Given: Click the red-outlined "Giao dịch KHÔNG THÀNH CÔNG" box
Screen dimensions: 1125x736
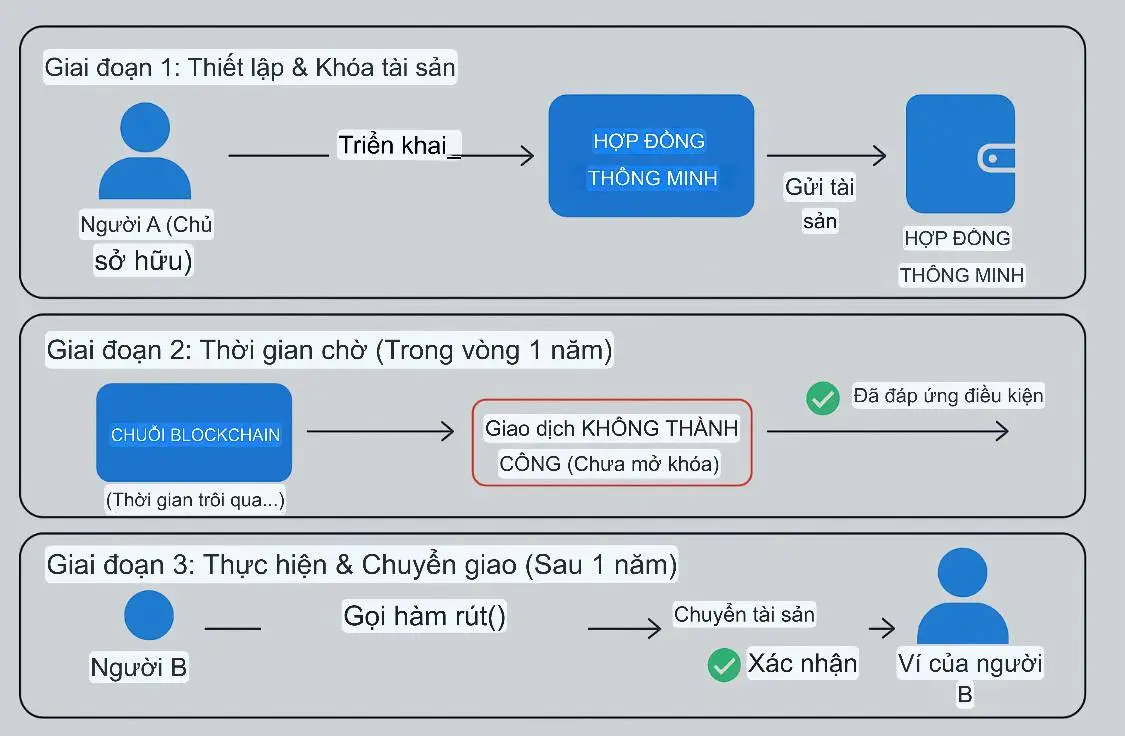Looking at the screenshot, I should click(611, 445).
